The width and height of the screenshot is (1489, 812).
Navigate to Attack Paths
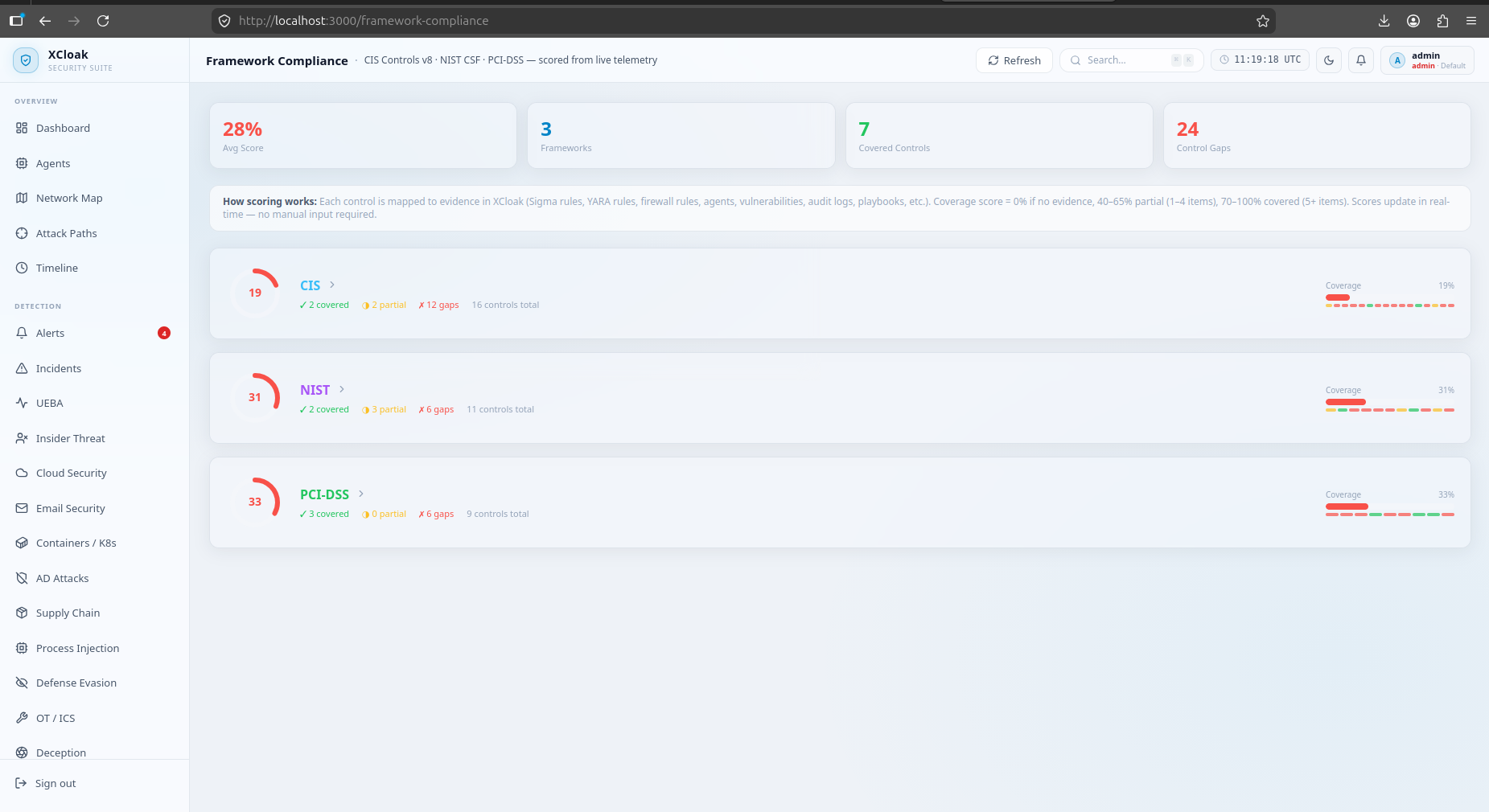click(x=94, y=233)
